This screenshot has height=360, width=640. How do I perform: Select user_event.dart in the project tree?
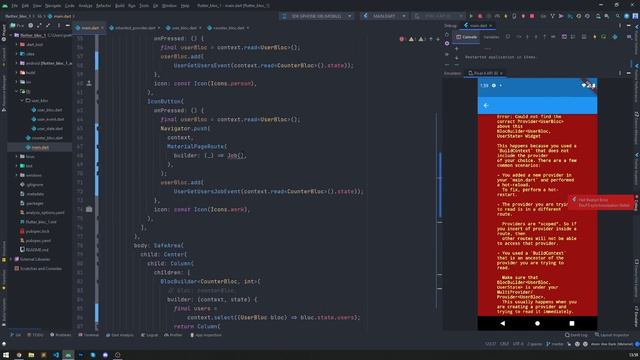click(x=50, y=119)
